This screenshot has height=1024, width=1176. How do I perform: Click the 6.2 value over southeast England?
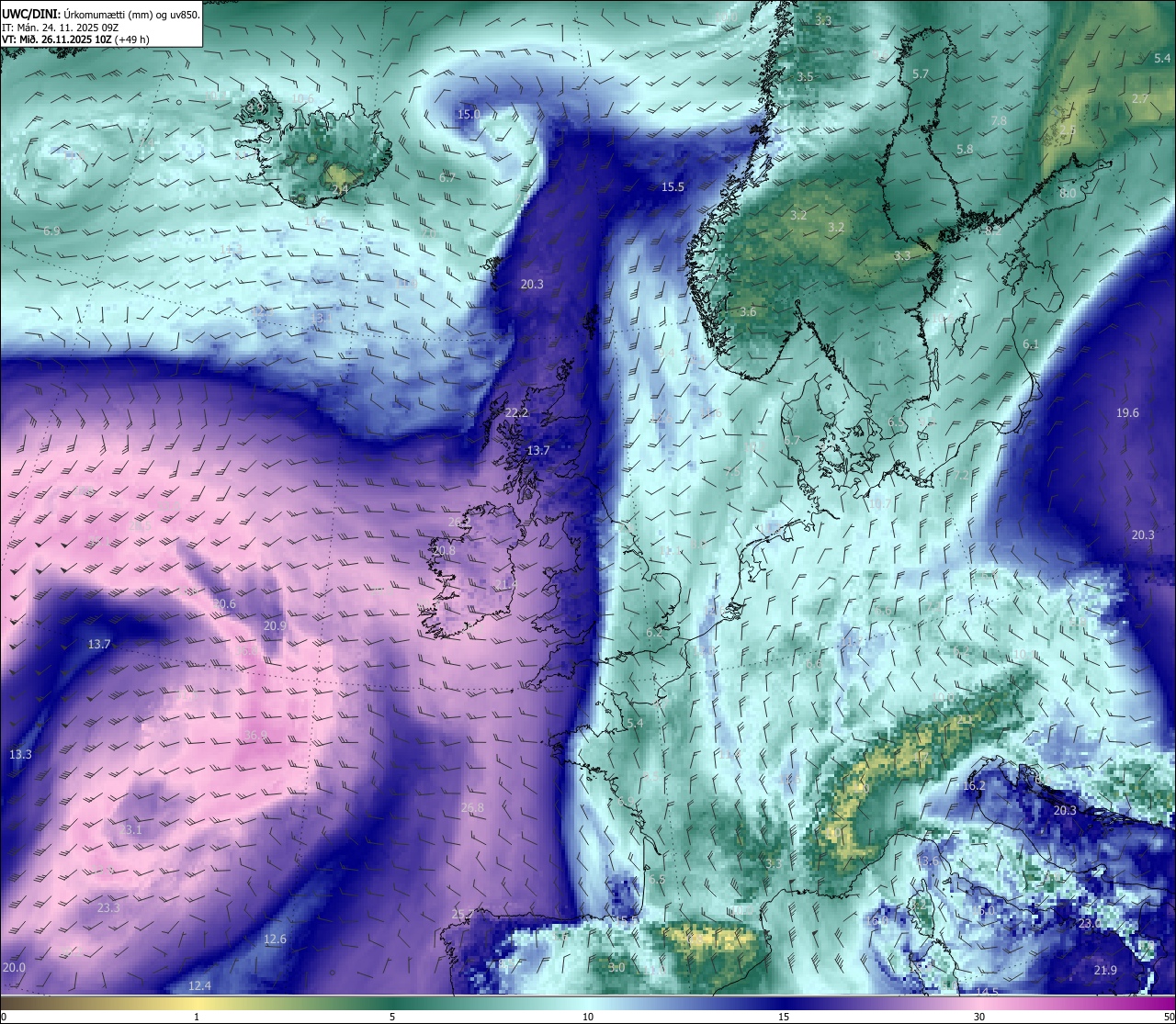point(654,632)
